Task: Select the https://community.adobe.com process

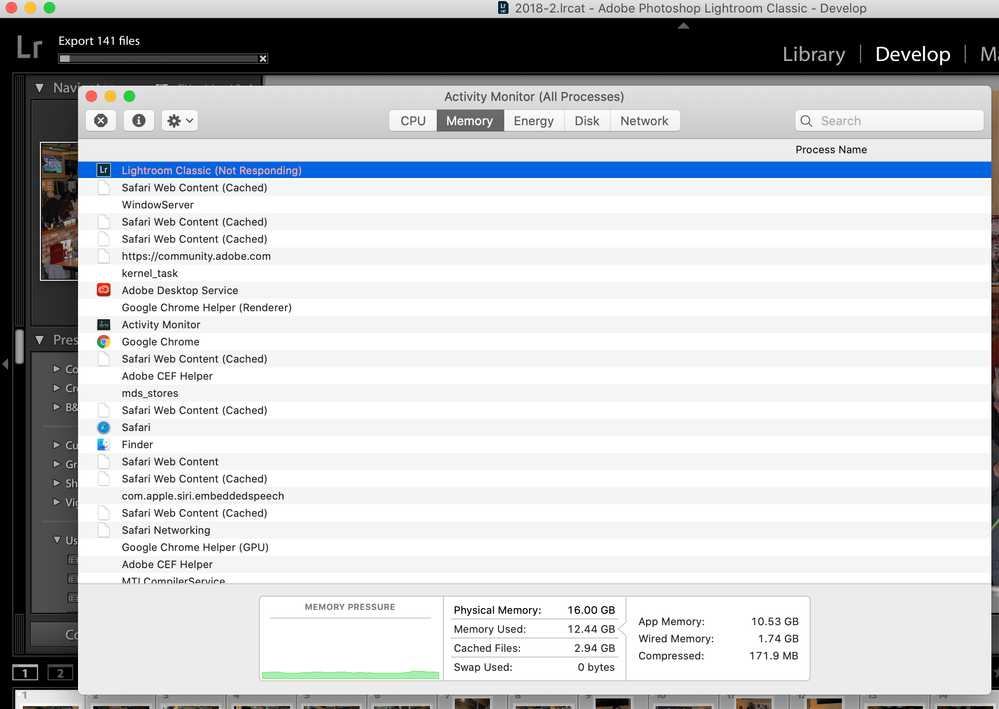Action: [535, 256]
